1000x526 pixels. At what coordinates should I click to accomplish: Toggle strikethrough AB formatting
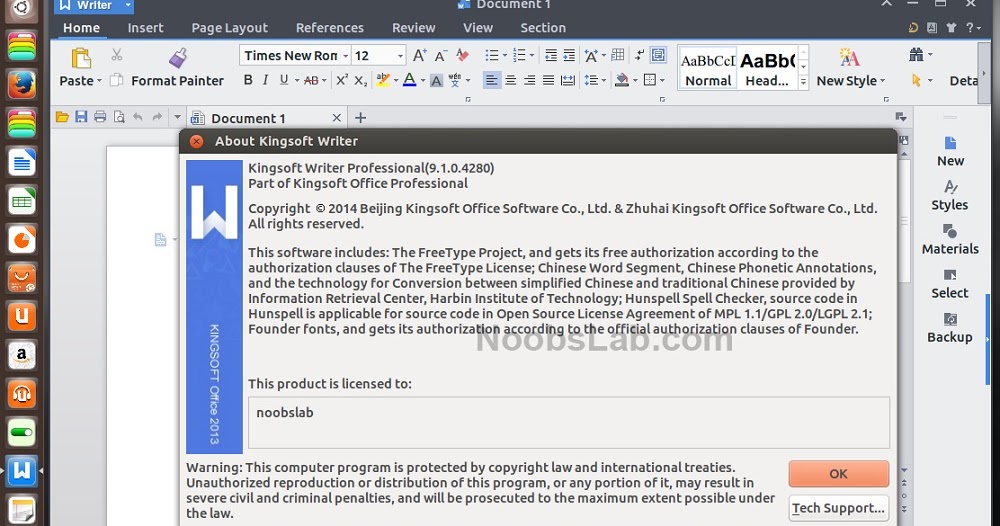[x=311, y=80]
